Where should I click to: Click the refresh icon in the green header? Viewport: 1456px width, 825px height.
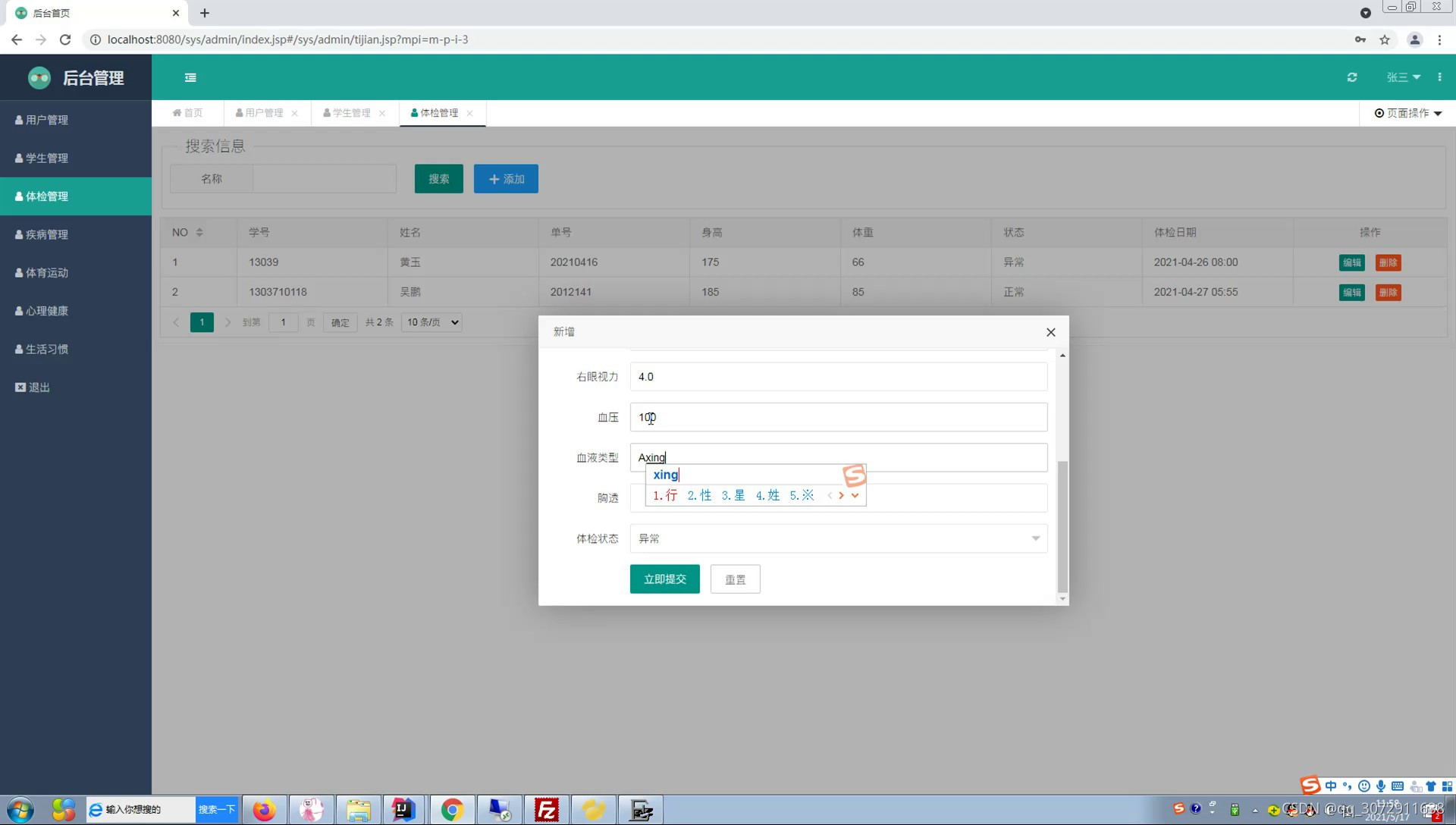(1352, 77)
